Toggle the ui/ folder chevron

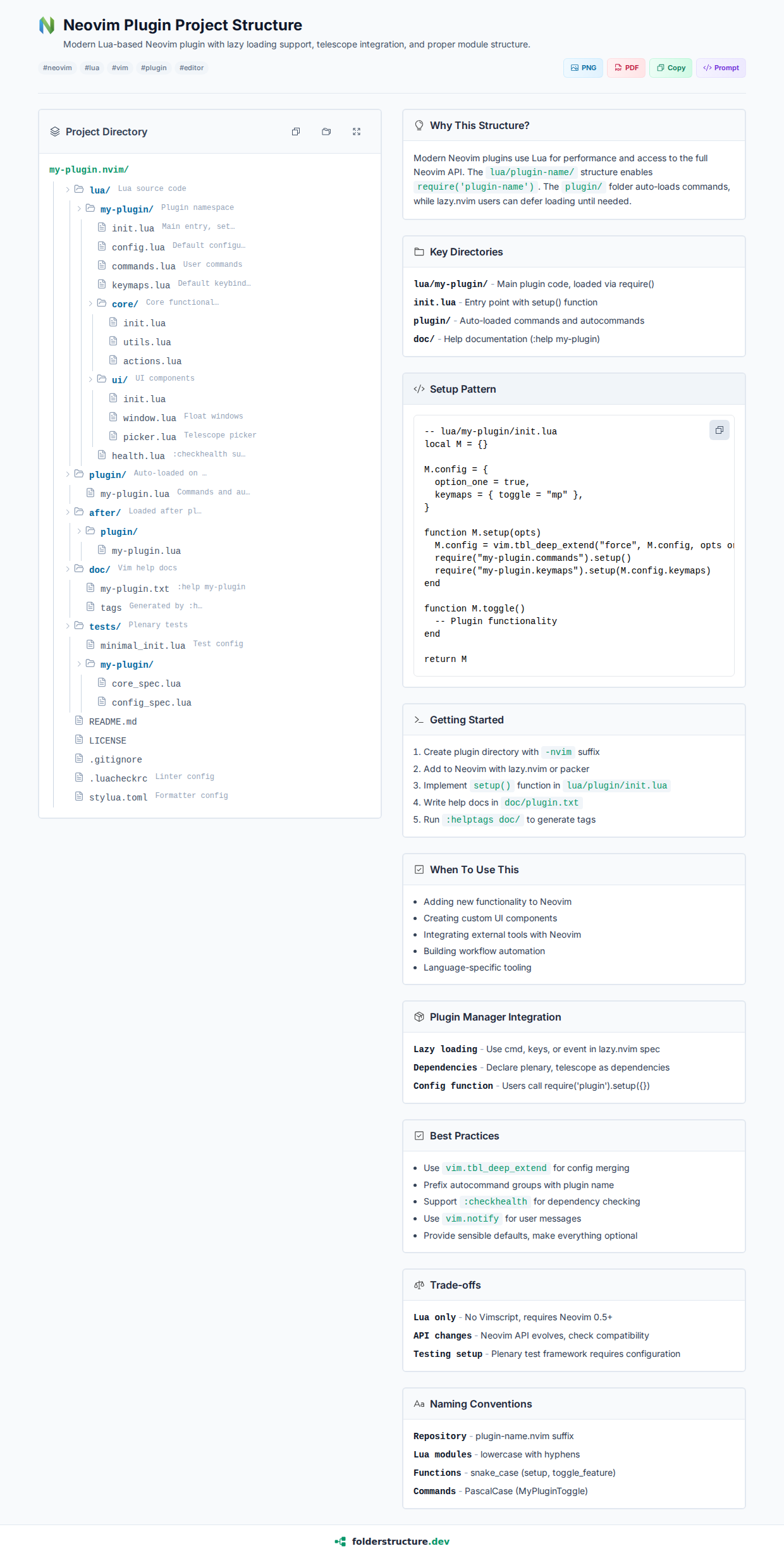pyautogui.click(x=90, y=379)
